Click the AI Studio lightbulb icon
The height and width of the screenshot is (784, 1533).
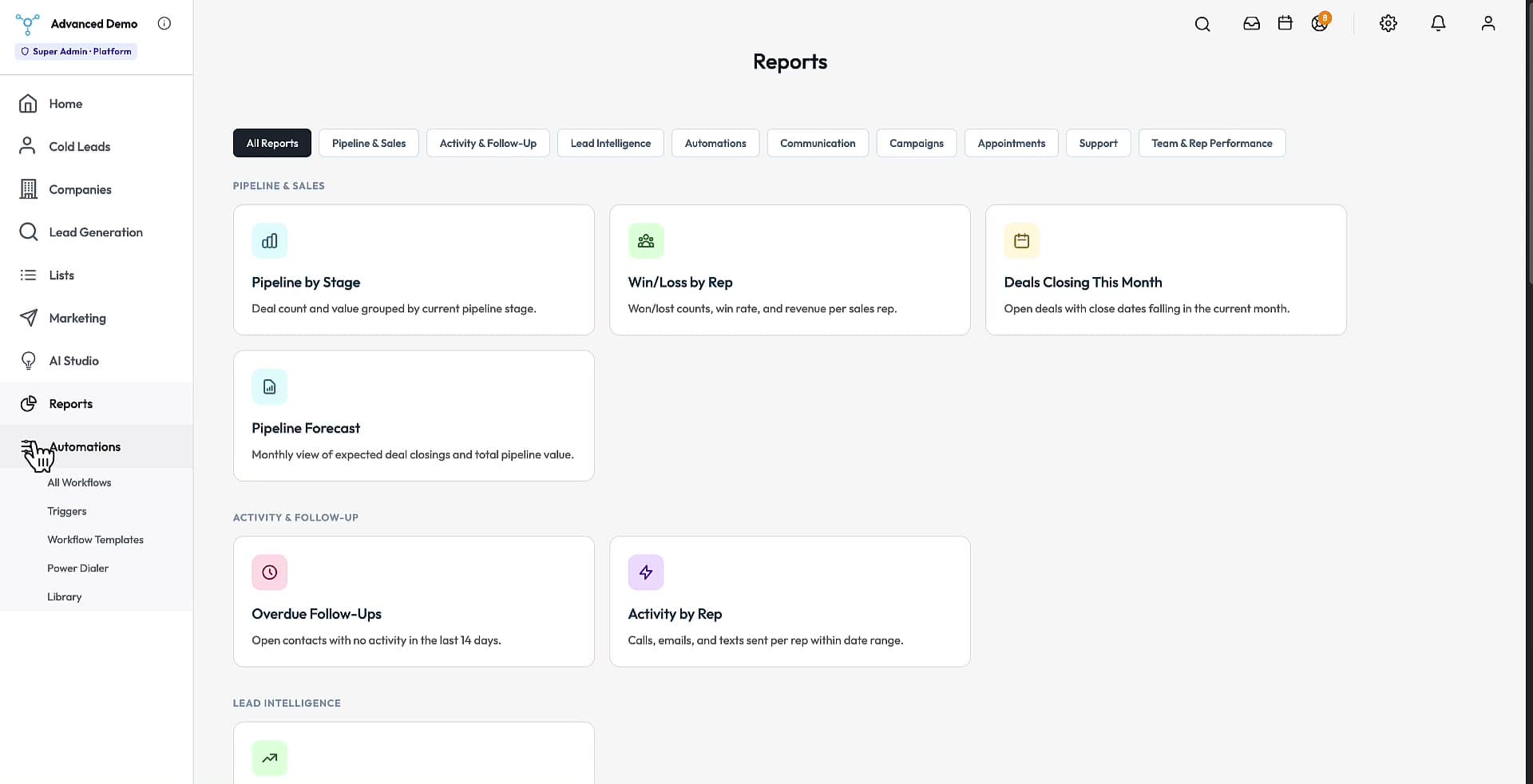(x=28, y=361)
